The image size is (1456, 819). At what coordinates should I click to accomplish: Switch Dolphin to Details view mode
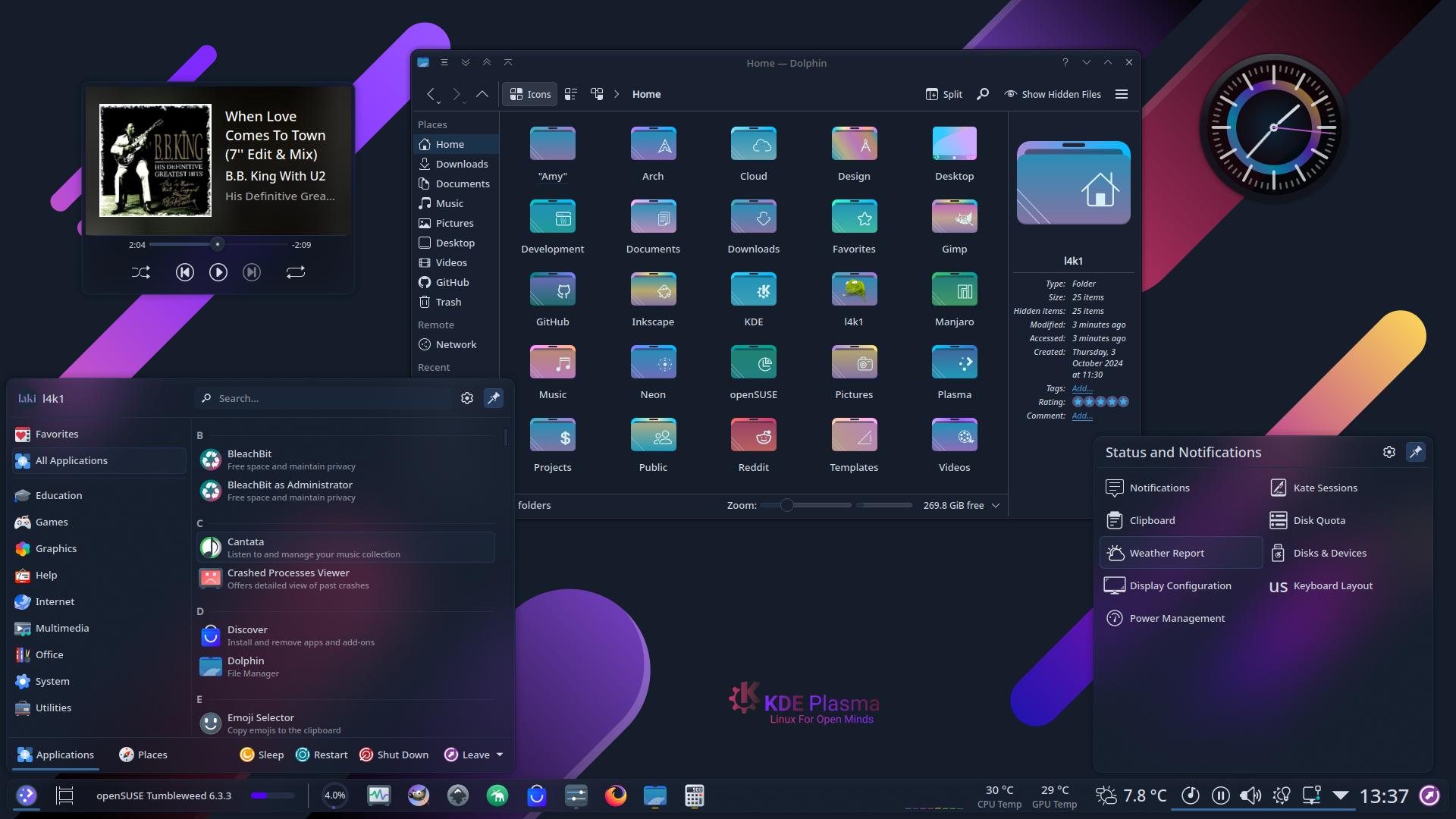click(597, 94)
